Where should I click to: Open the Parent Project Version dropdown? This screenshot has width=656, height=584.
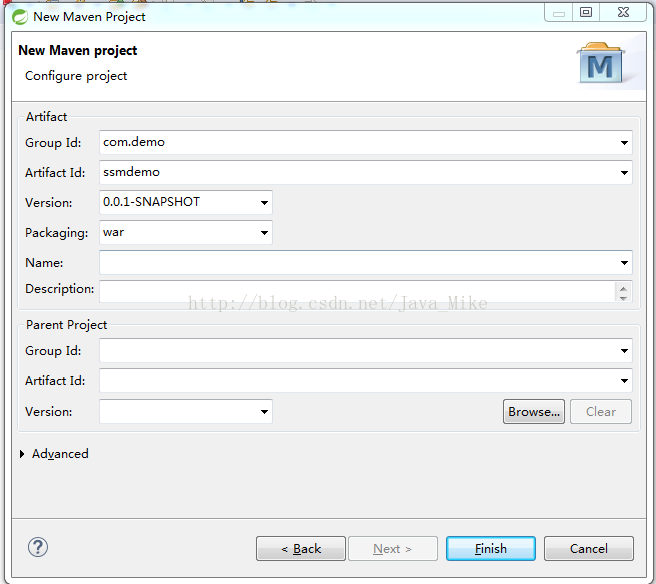click(x=264, y=412)
